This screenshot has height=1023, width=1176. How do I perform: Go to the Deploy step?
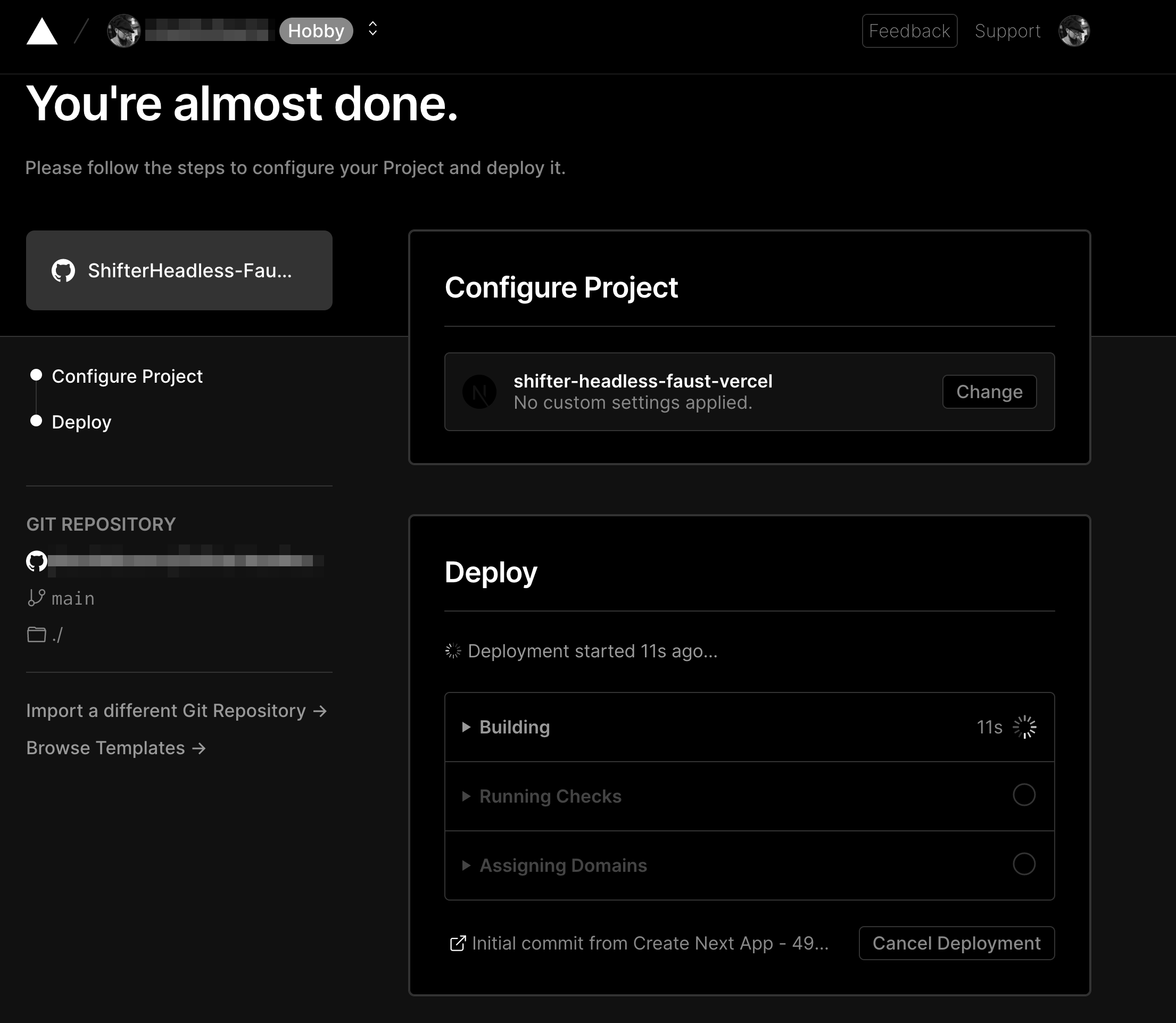point(81,423)
